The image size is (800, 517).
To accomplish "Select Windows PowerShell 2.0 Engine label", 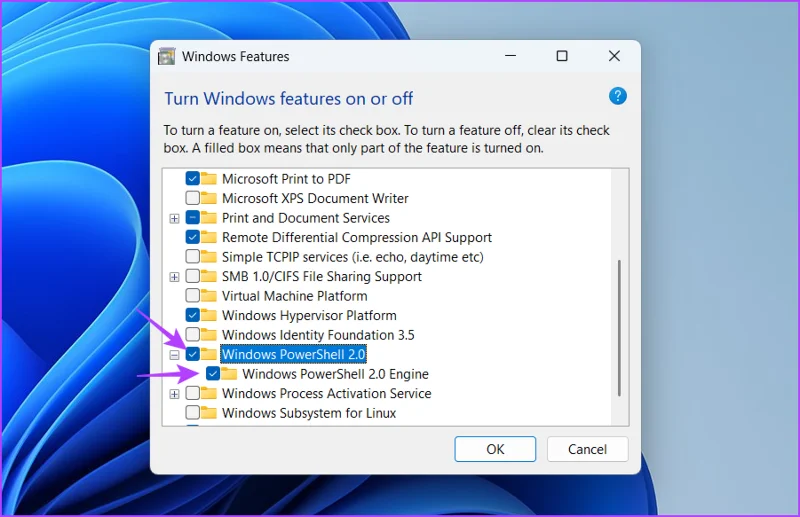I will (x=335, y=374).
